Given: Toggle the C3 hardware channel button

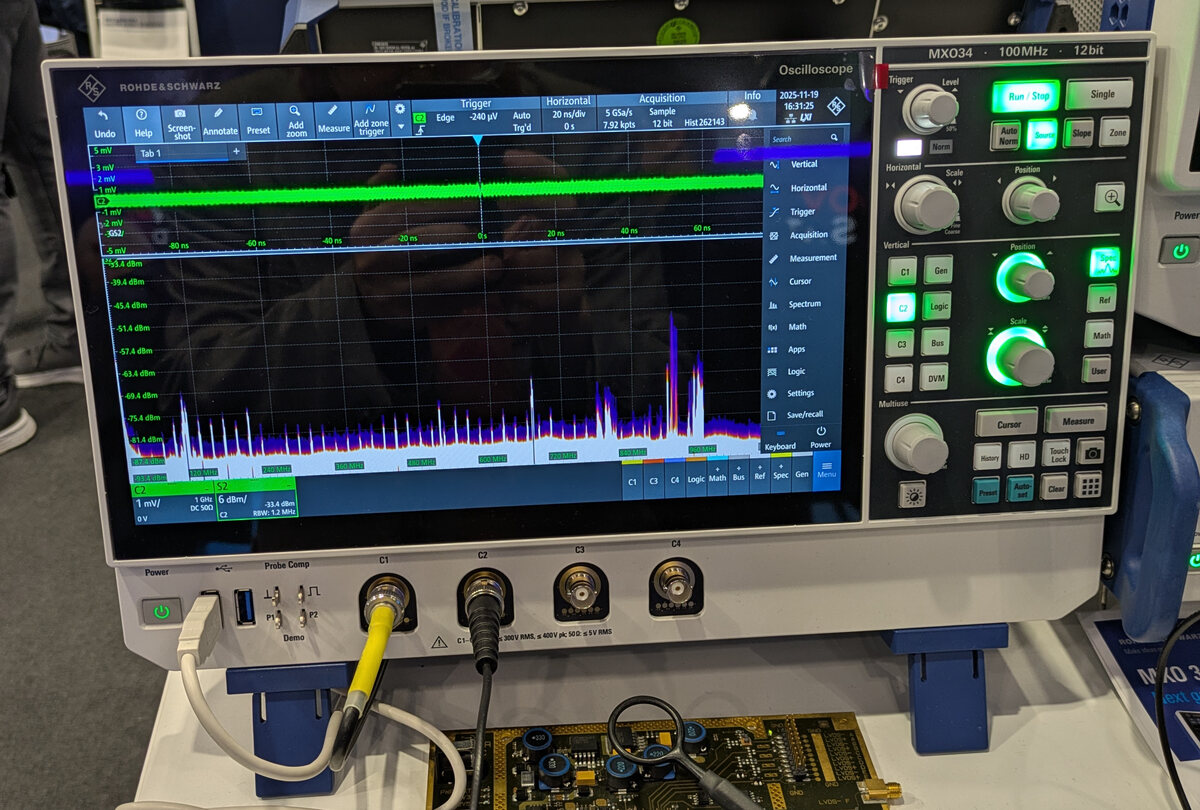Looking at the screenshot, I should click(x=900, y=343).
